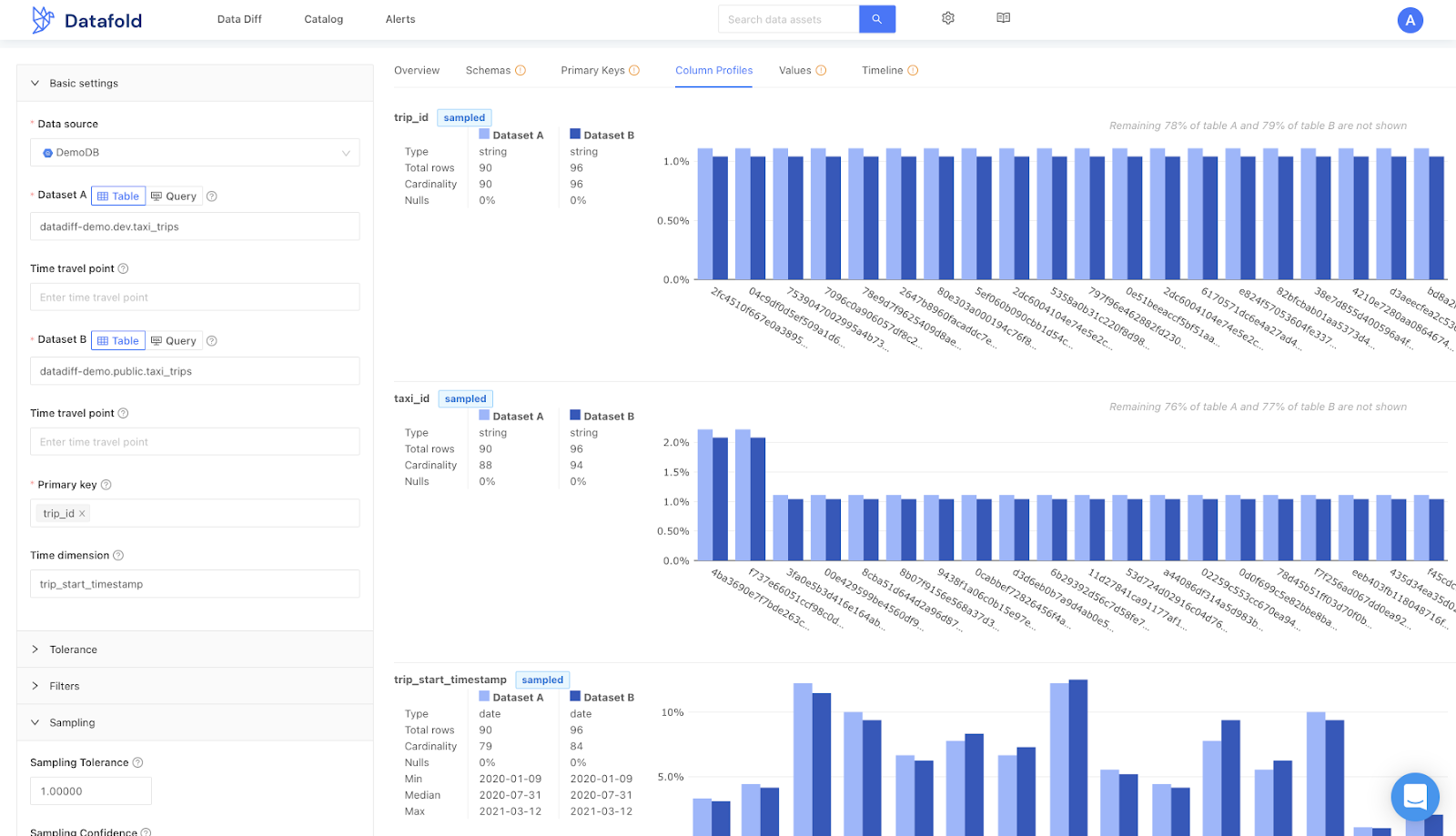Click the Sampling Tolerance value field
The height and width of the screenshot is (836, 1456).
pos(91,791)
